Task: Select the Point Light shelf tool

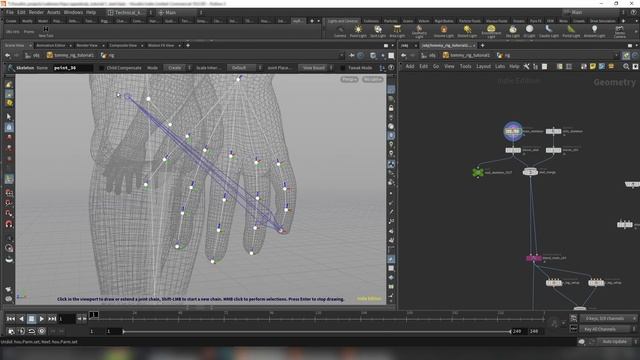Action: tap(358, 31)
